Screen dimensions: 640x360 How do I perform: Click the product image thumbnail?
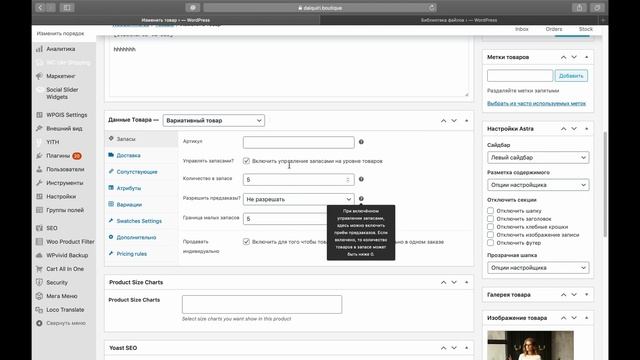click(530, 345)
